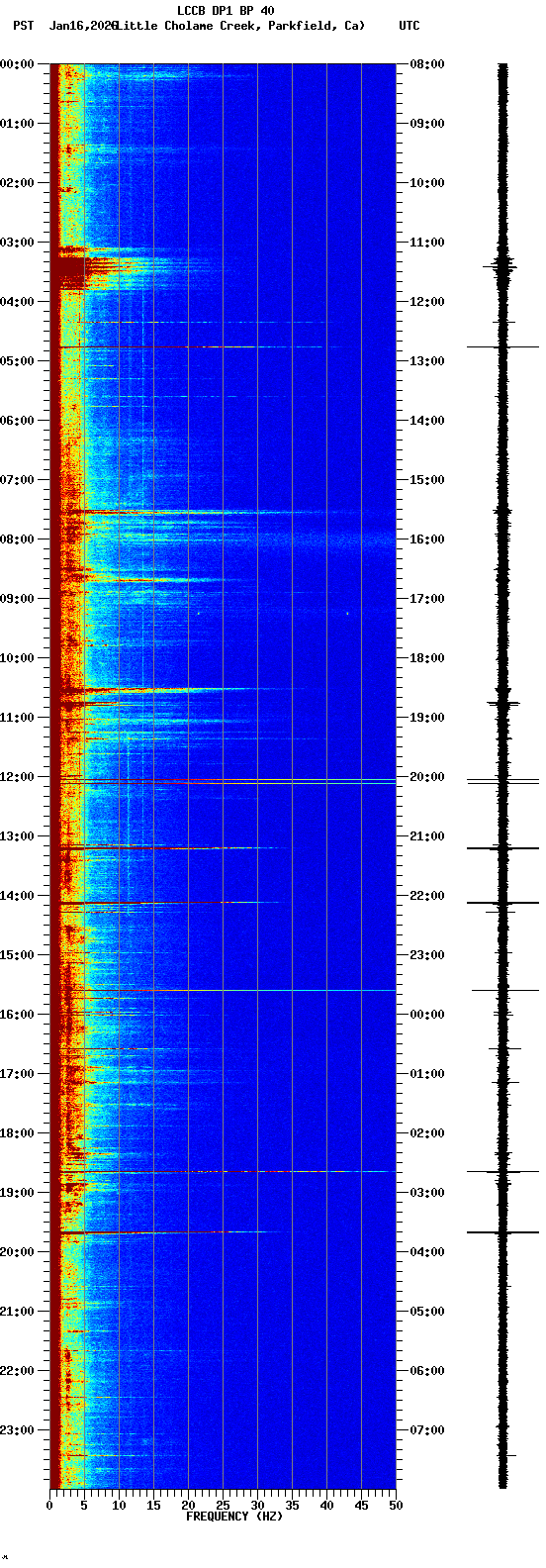
Task: Click the frequency axis value '25'
Action: (x=223, y=1506)
